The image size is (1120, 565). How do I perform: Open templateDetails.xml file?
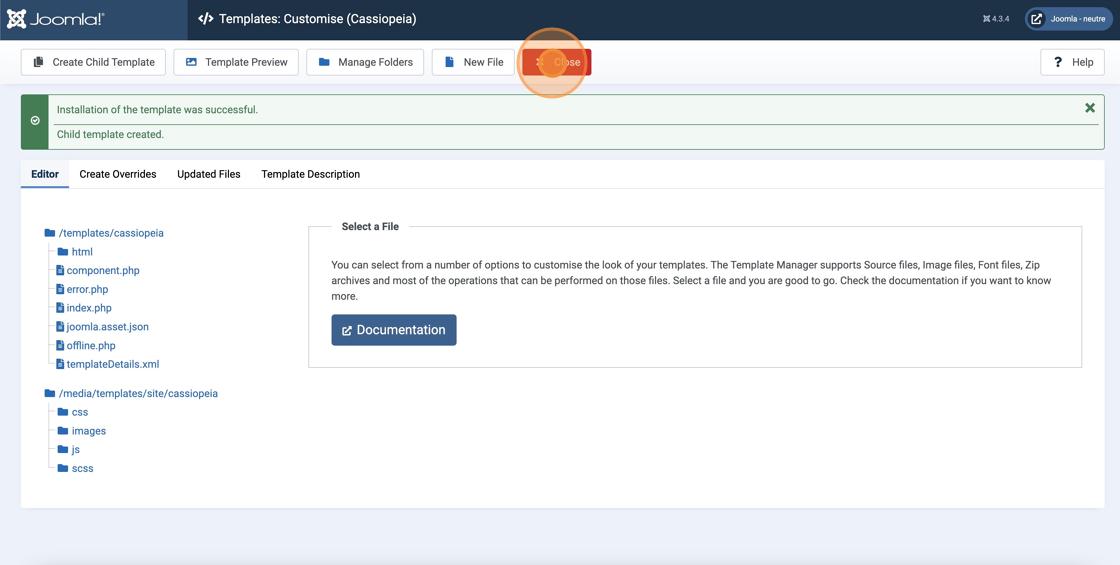click(x=112, y=364)
